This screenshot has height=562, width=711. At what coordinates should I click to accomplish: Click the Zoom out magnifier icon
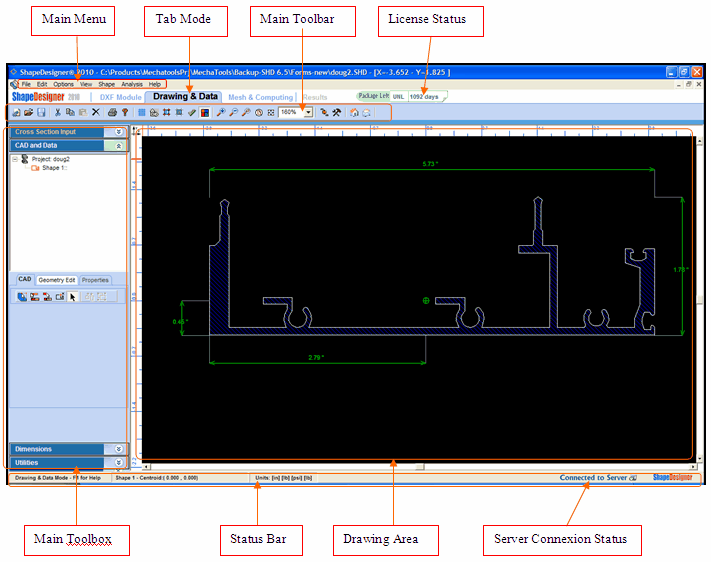click(234, 112)
